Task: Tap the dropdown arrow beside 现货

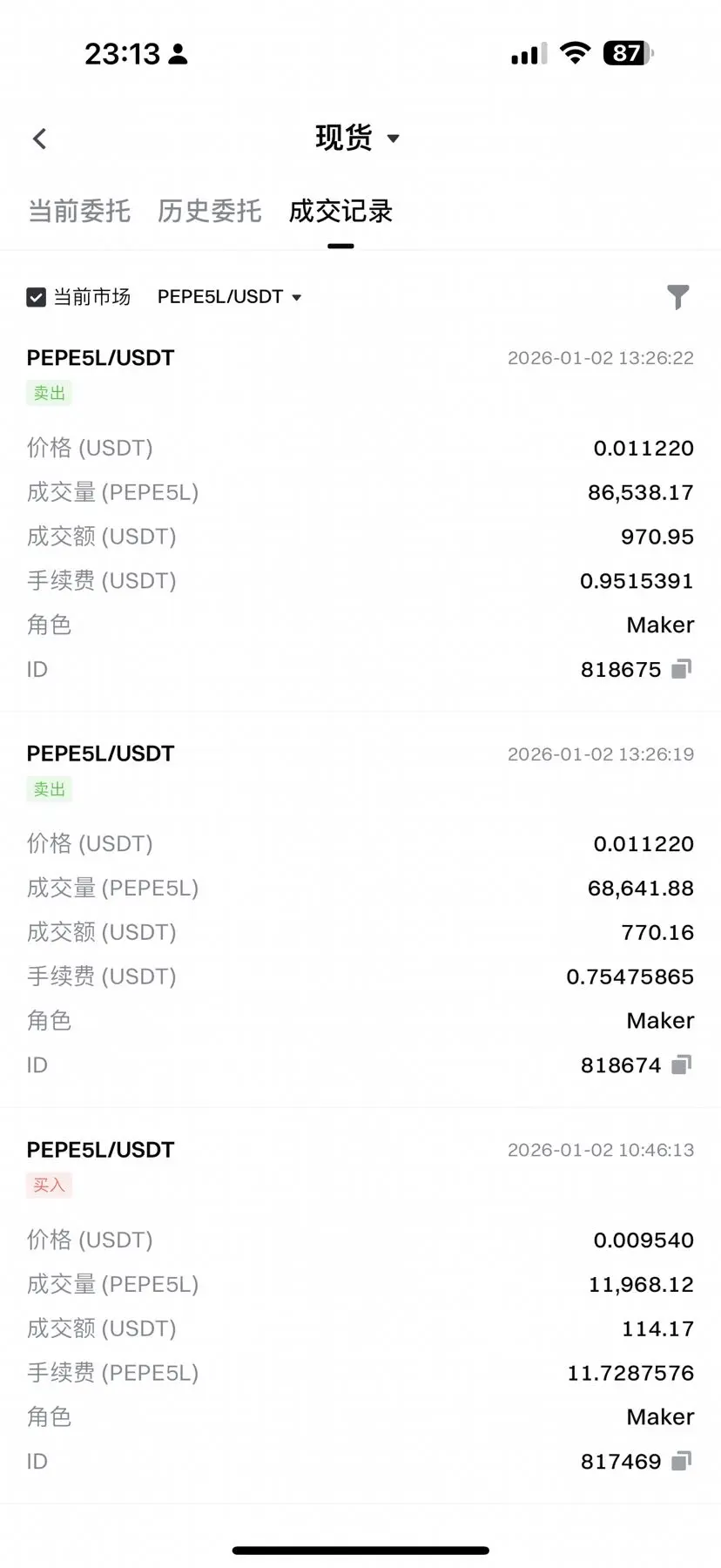Action: 393,139
